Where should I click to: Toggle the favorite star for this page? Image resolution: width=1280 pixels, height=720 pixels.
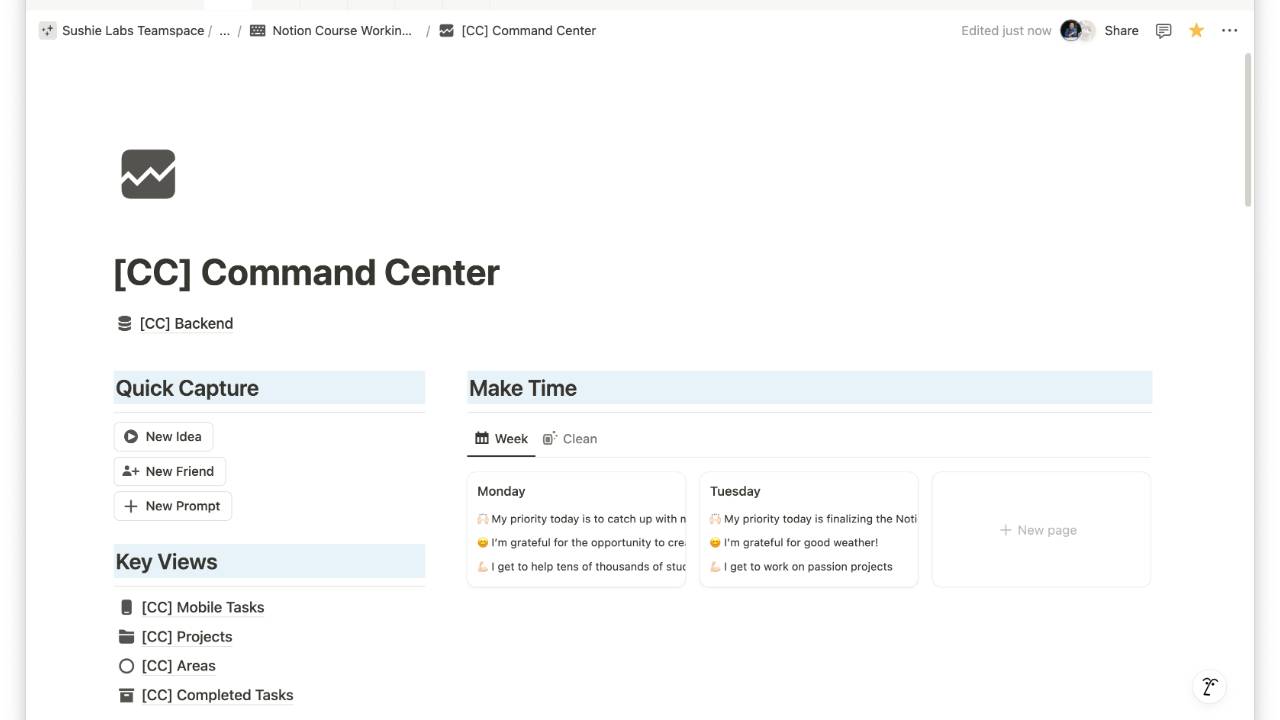point(1196,30)
